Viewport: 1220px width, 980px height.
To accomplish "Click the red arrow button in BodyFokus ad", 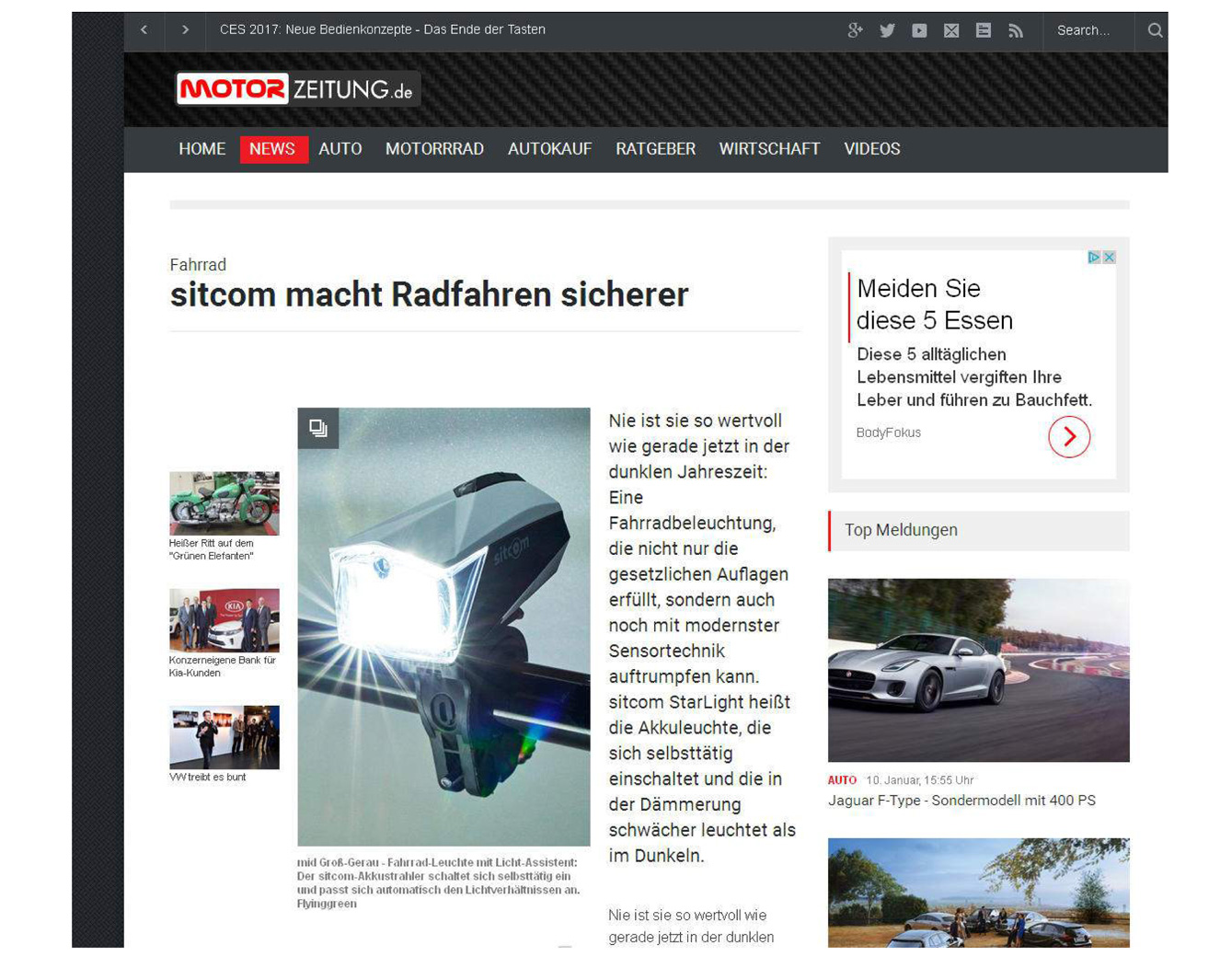I will [x=1069, y=437].
